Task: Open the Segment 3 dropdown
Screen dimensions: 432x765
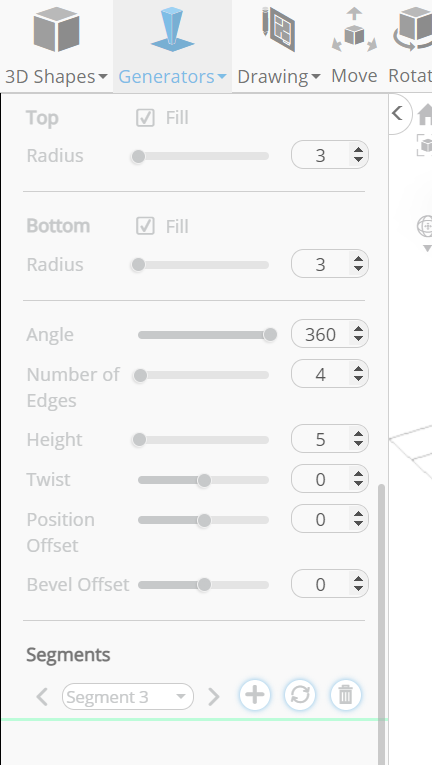Action: coord(128,697)
